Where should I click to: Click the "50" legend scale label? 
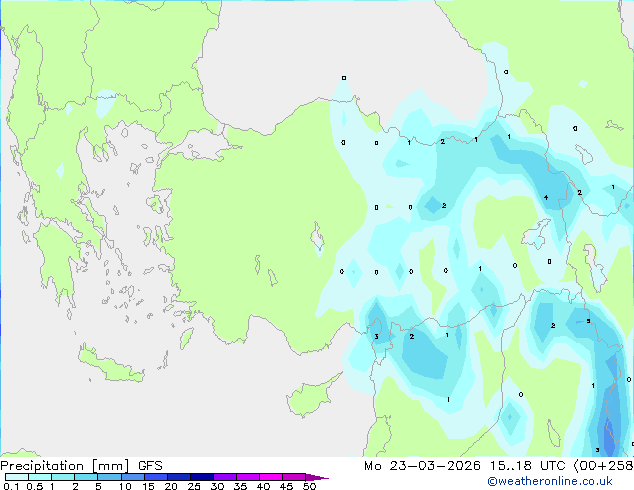309,486
